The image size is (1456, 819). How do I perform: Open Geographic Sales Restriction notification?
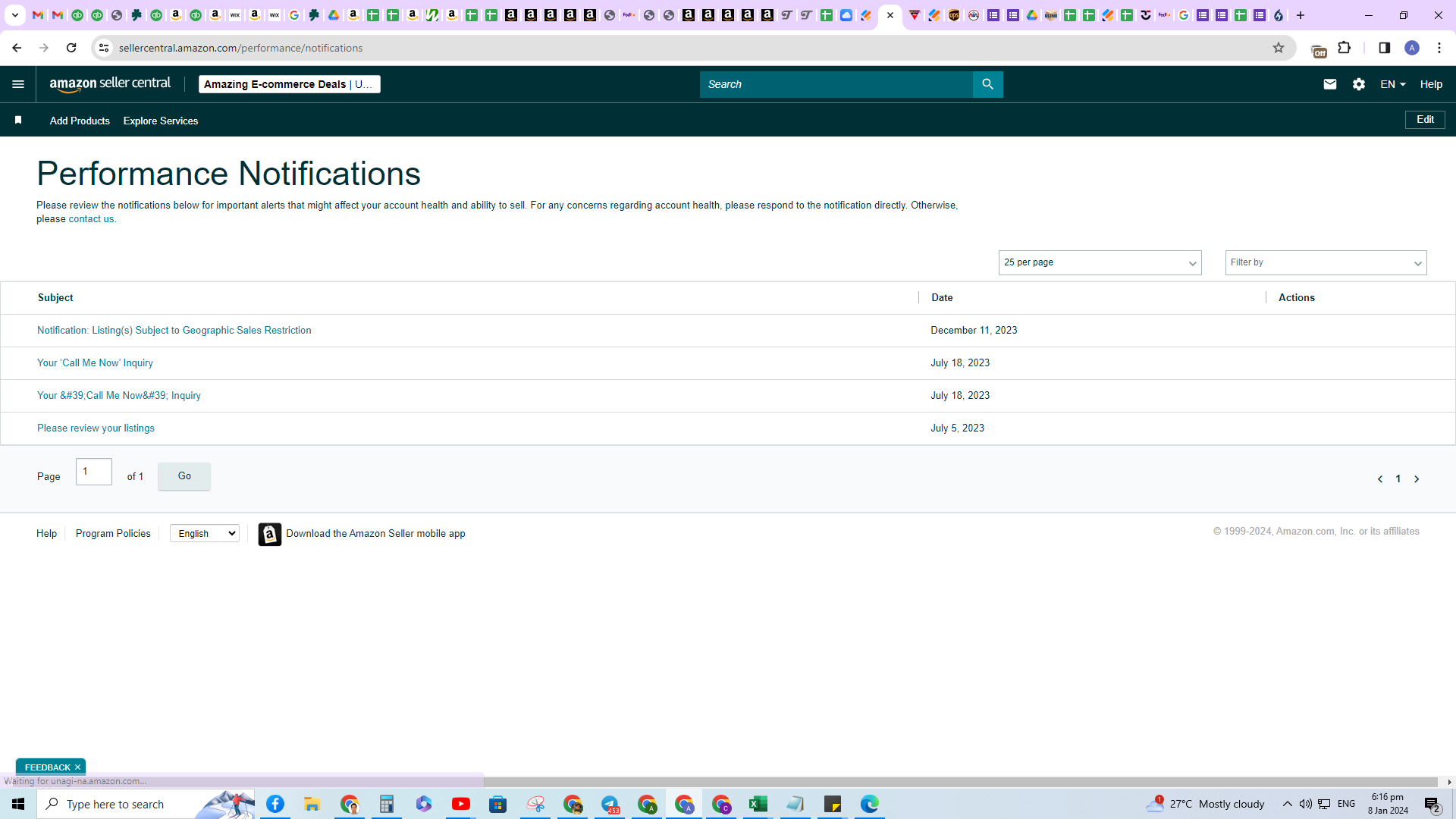coord(174,331)
